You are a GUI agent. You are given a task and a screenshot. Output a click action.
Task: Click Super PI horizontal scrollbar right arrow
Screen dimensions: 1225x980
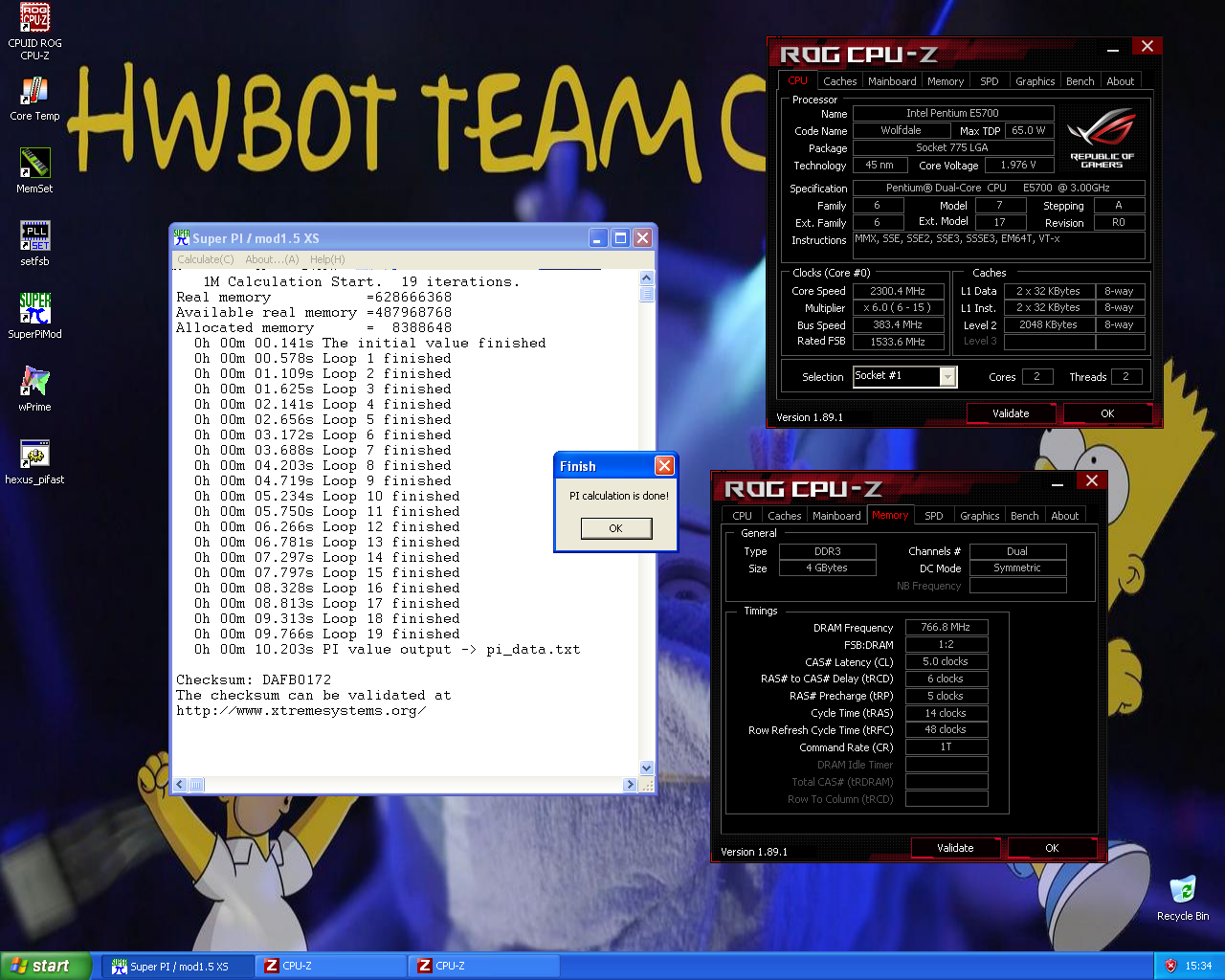coord(630,785)
